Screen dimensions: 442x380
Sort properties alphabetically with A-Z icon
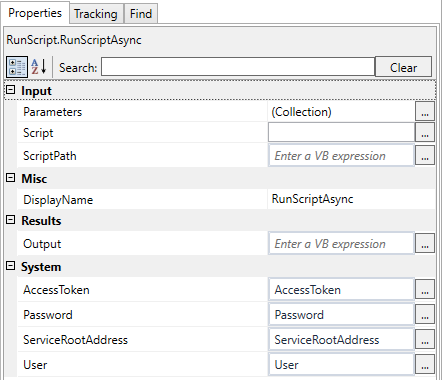point(39,67)
